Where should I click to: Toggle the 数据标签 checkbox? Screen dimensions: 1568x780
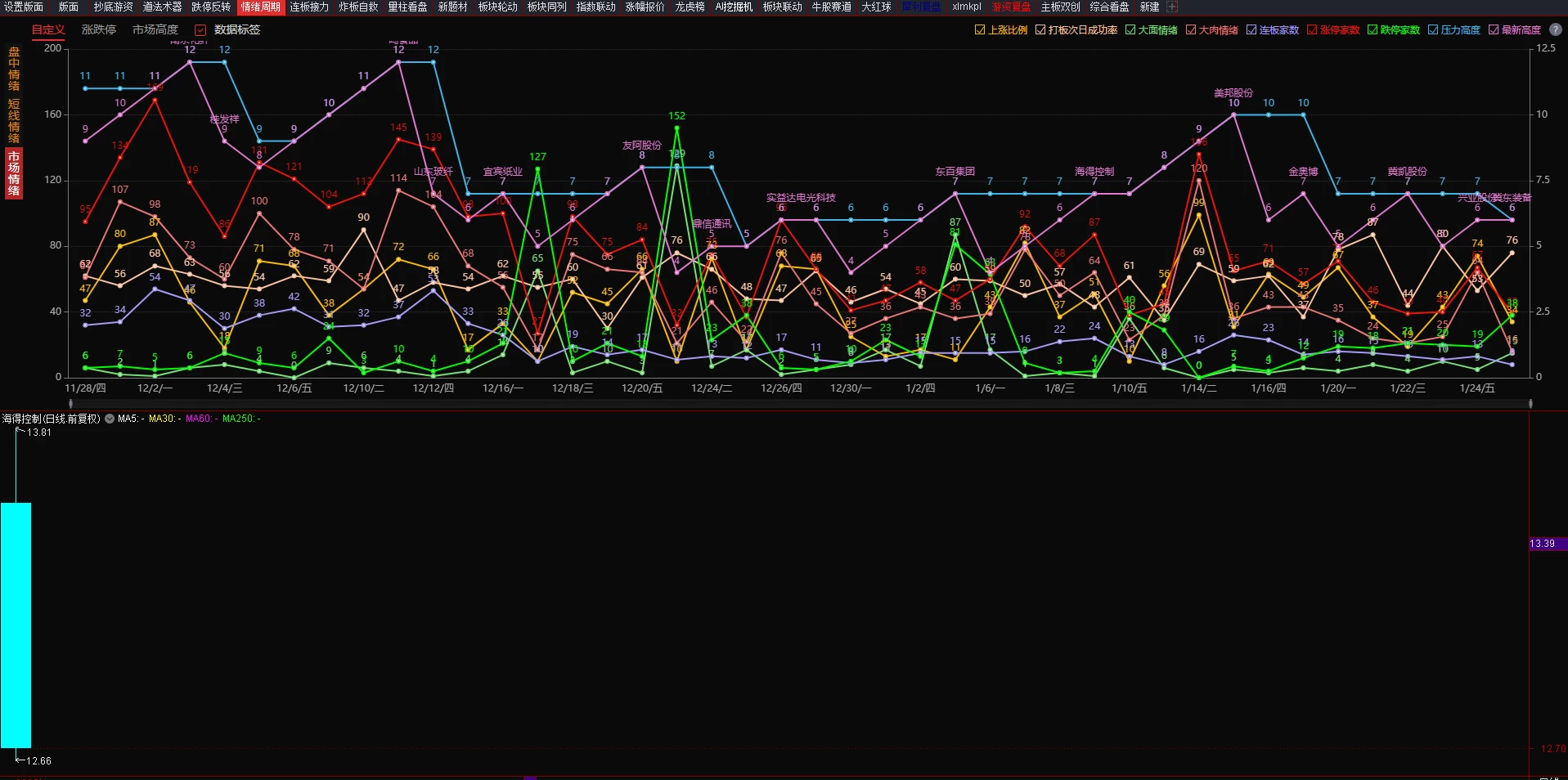[200, 29]
